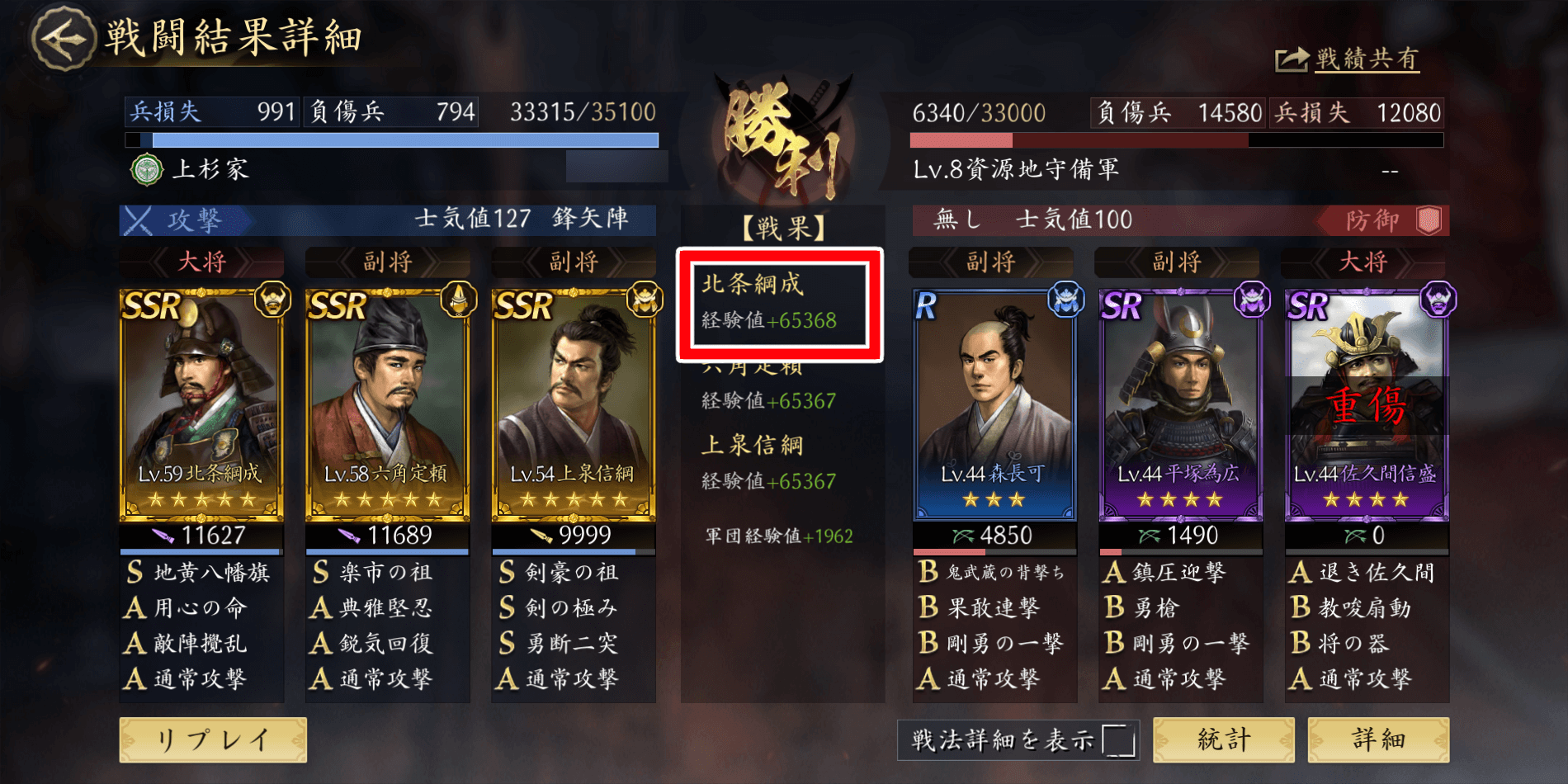Open the 戦績共有 link
This screenshot has width=1568, height=784.
(1367, 59)
